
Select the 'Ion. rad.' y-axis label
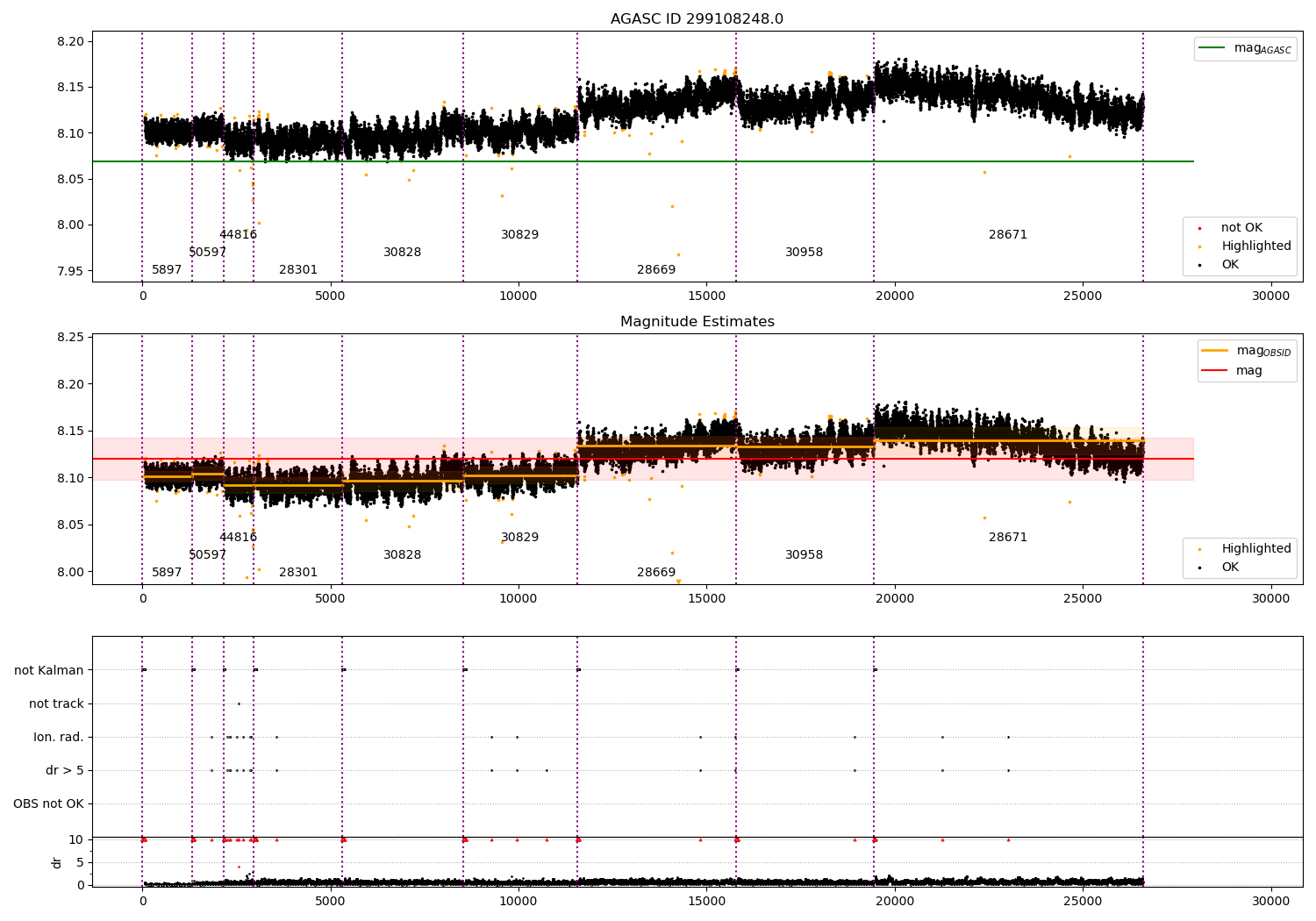click(x=59, y=737)
